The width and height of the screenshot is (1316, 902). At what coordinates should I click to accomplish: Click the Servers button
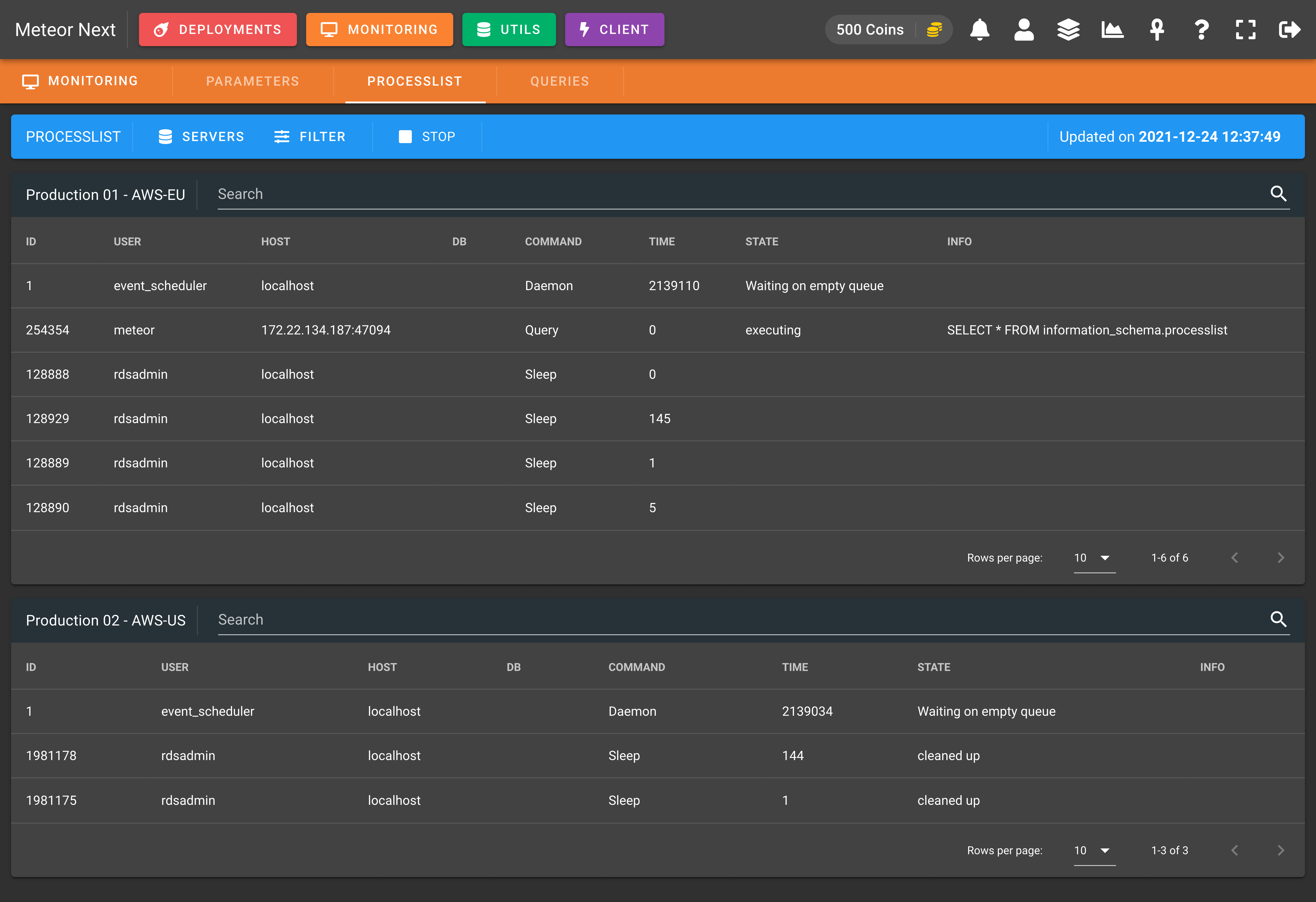[201, 136]
